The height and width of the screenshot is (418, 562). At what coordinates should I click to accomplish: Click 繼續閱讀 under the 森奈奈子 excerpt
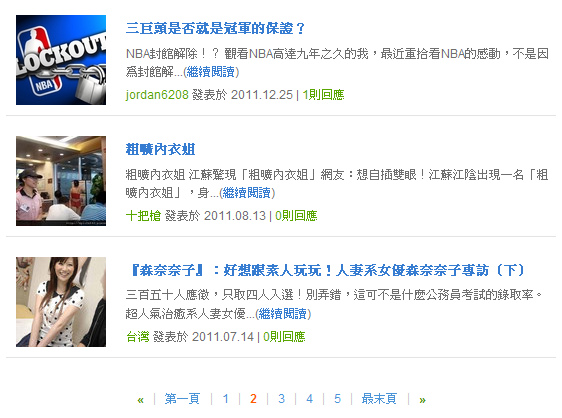[283, 314]
